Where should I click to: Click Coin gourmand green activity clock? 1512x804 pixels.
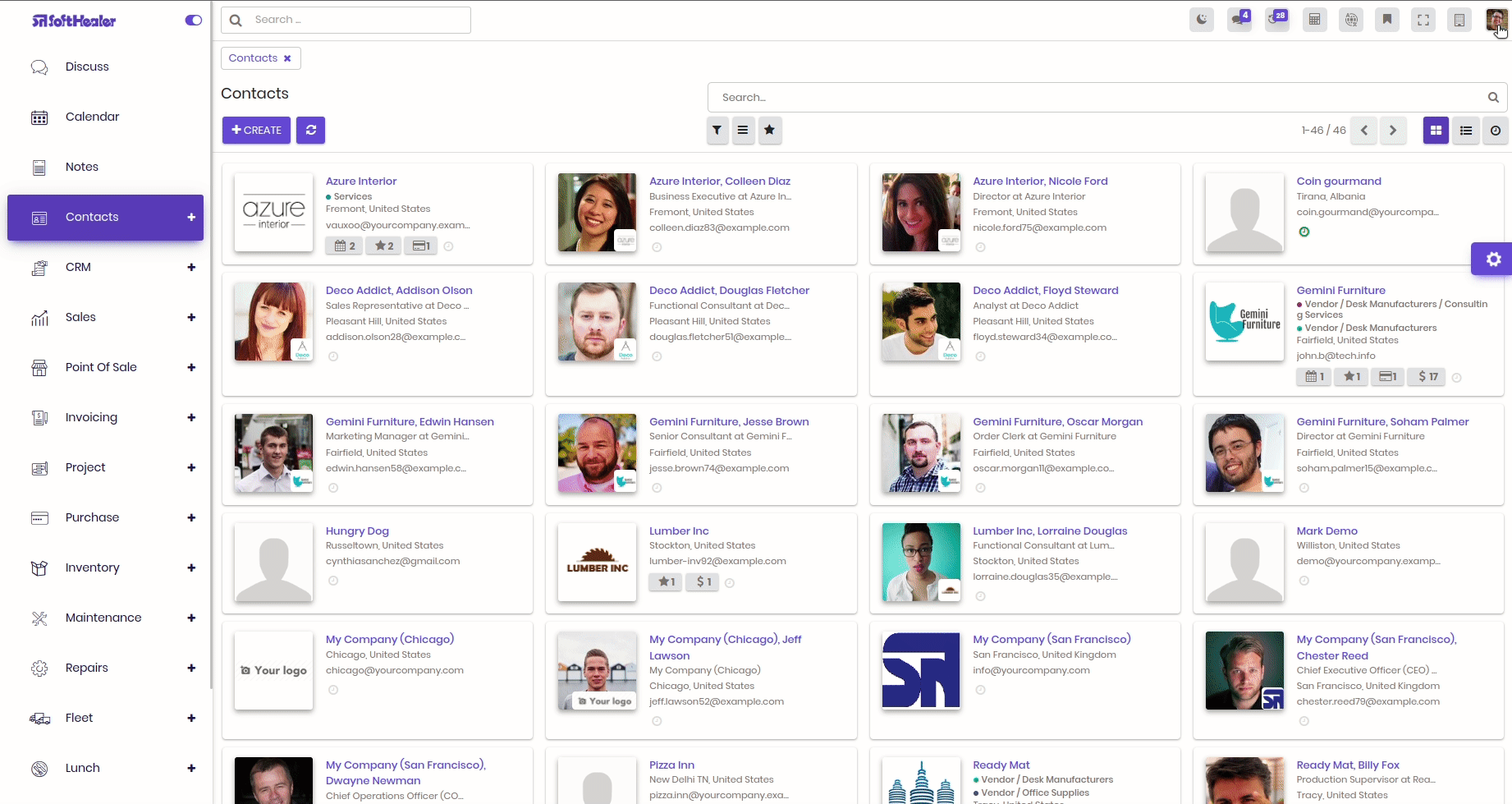click(x=1304, y=232)
